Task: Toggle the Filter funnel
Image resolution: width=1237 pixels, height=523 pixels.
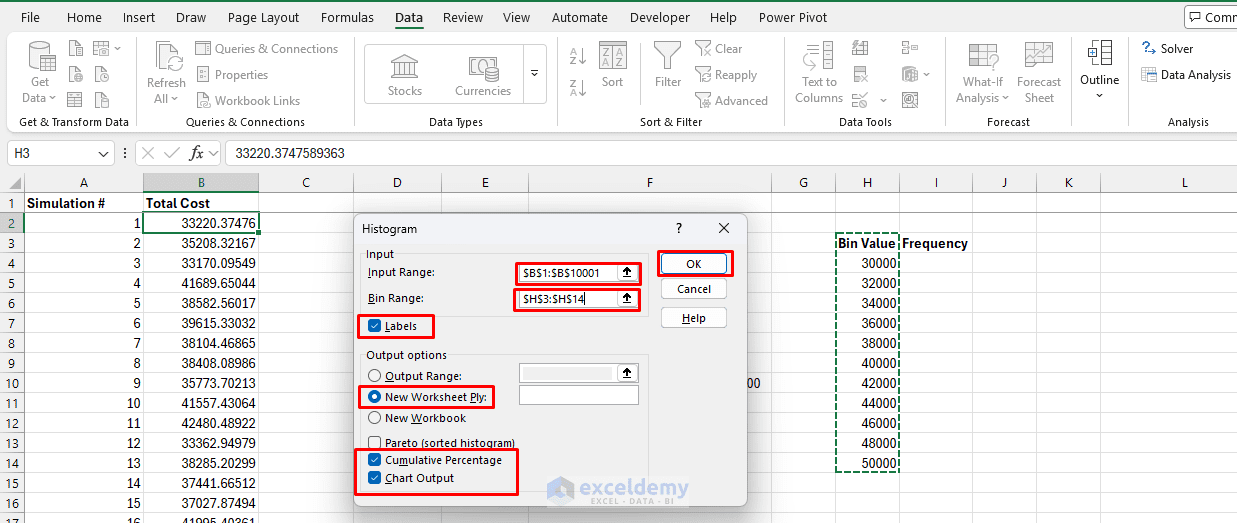Action: click(668, 65)
